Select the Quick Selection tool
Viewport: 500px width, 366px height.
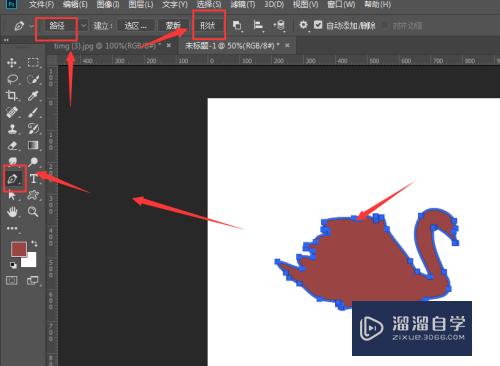coord(33,79)
